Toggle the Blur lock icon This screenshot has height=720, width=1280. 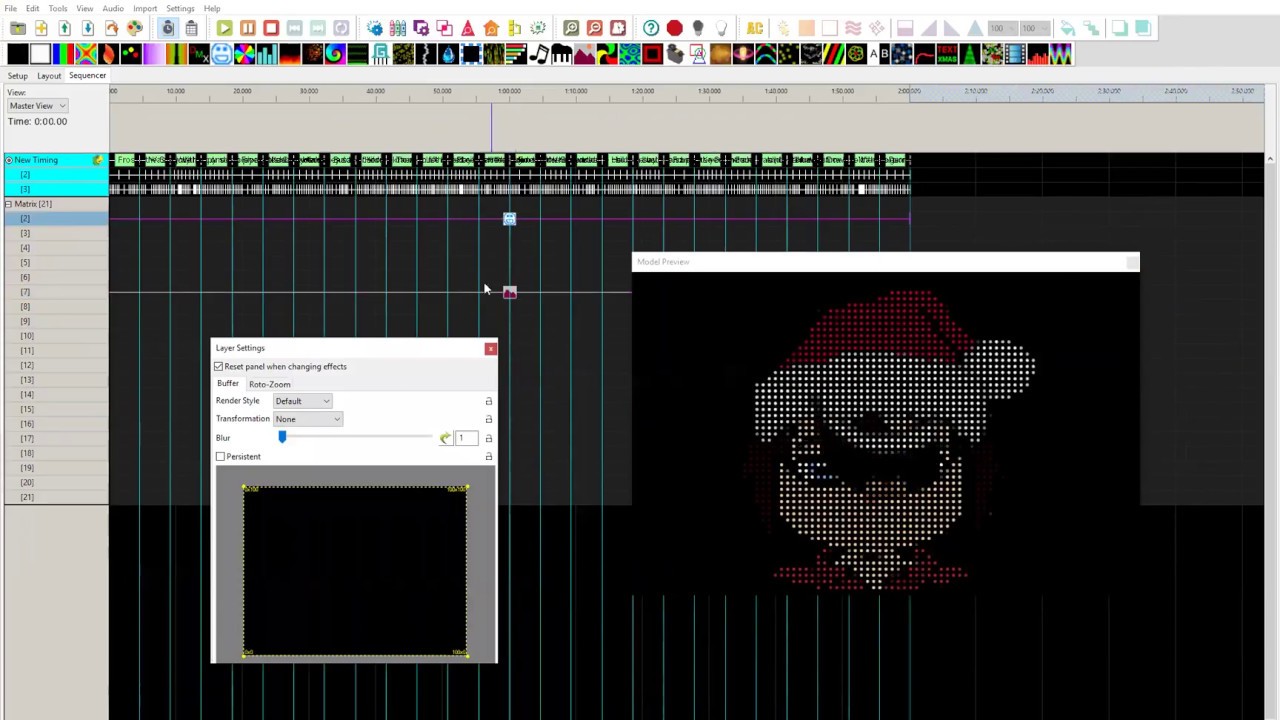(x=488, y=438)
